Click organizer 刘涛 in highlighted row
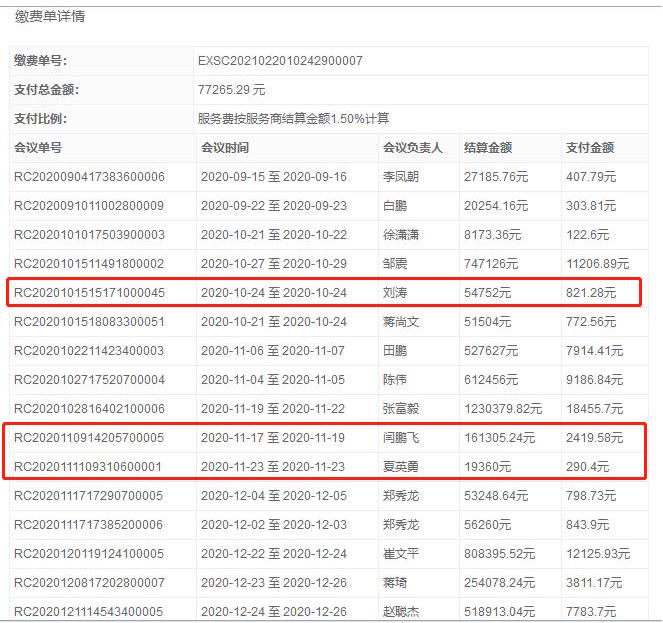 [x=397, y=293]
